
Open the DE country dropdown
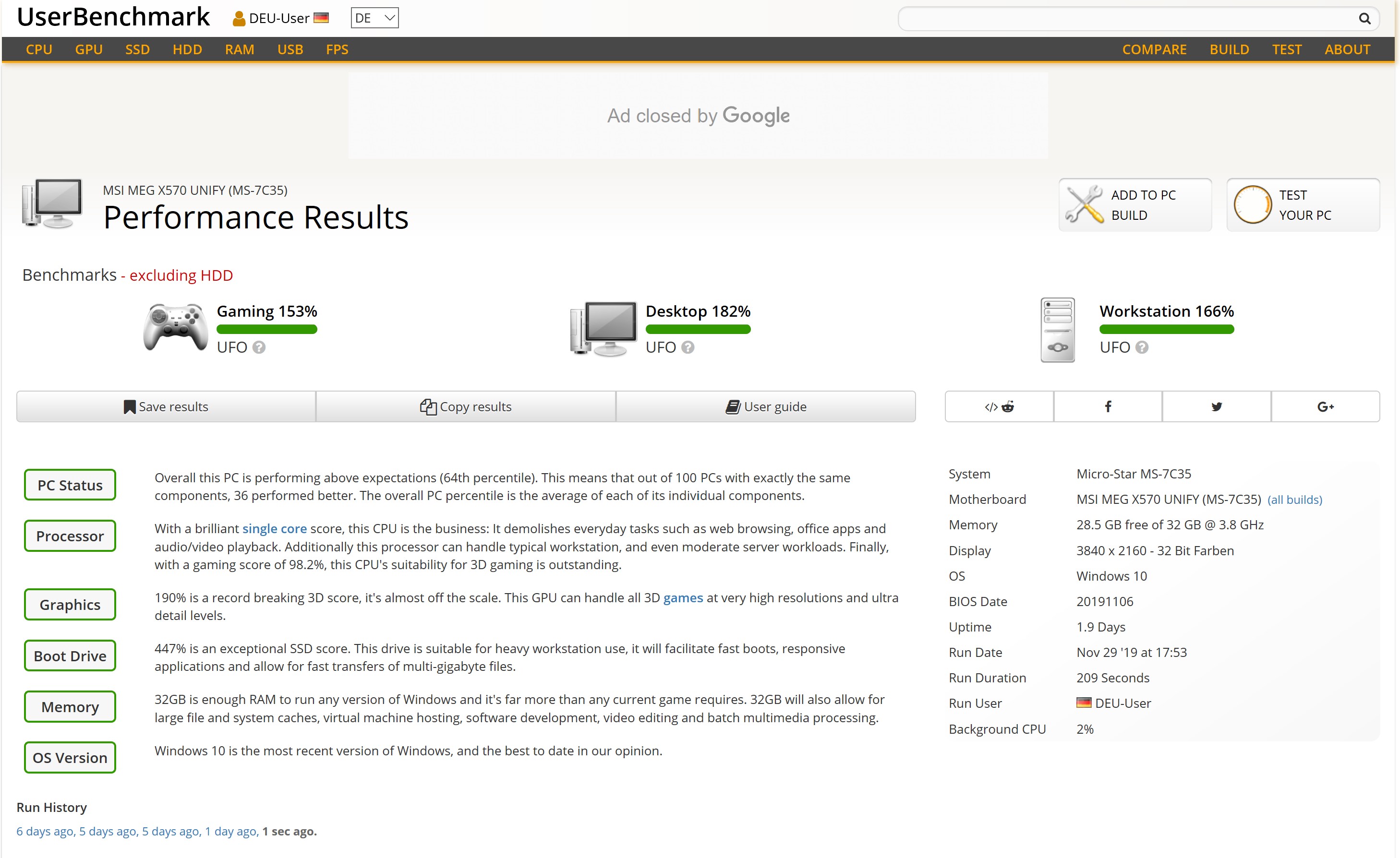click(x=374, y=18)
